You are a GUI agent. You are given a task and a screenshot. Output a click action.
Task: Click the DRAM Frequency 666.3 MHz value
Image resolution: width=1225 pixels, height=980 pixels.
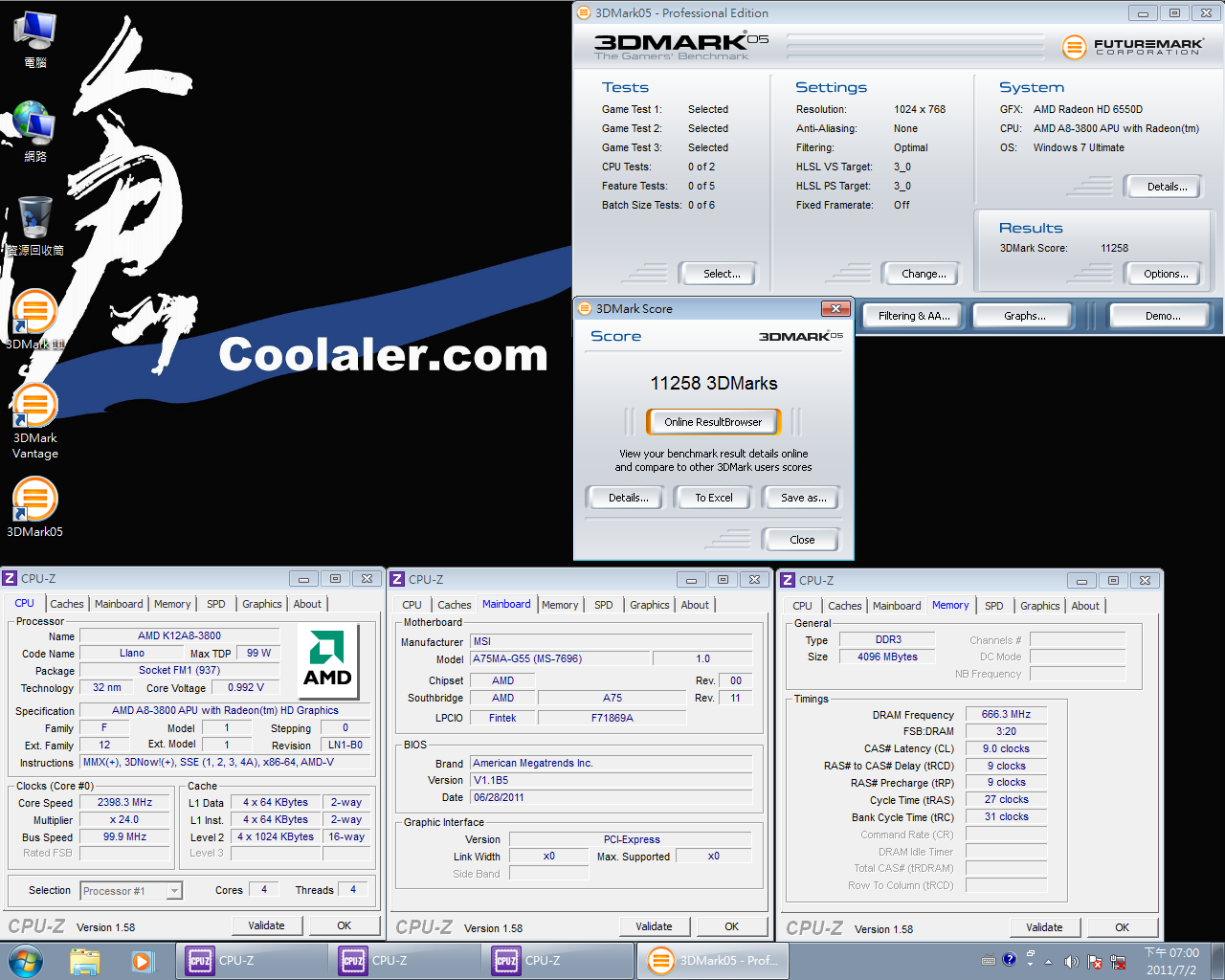[1006, 714]
